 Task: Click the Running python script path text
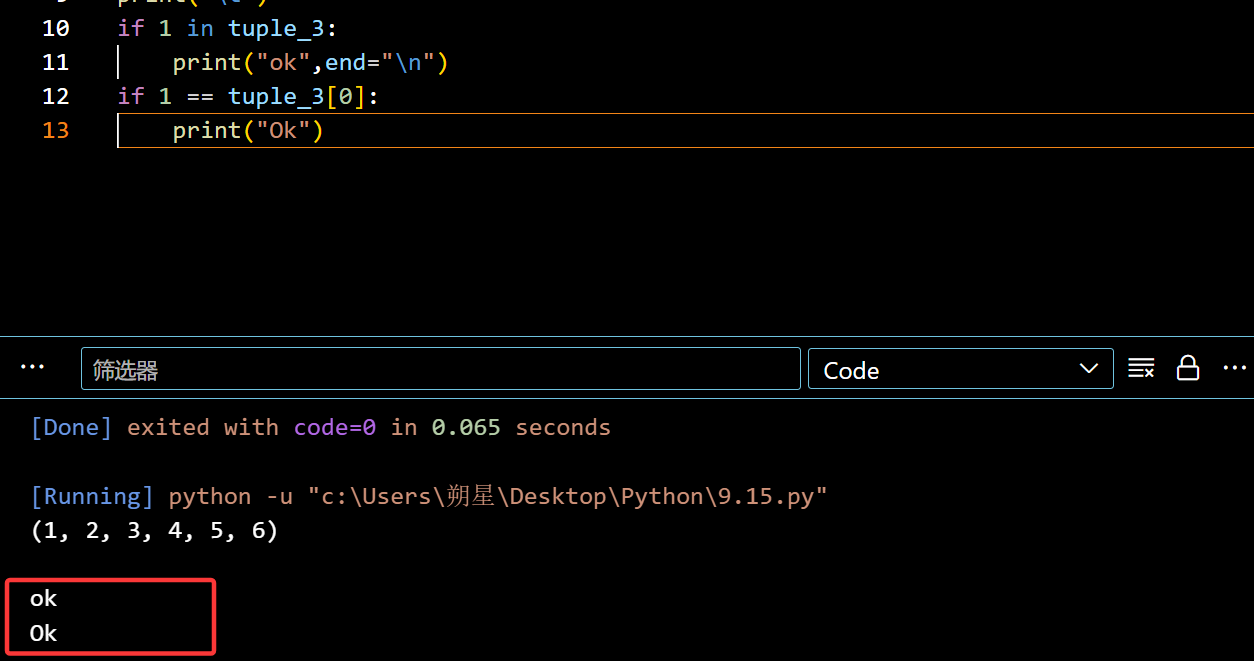428,496
